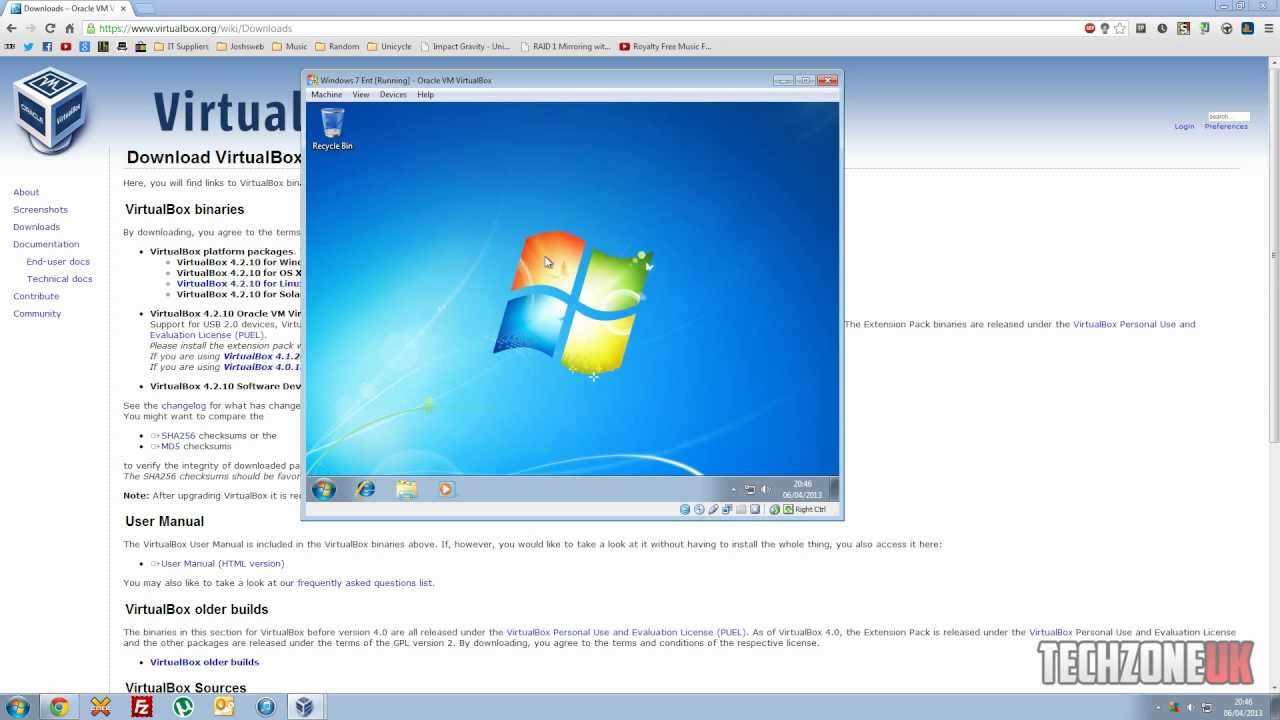This screenshot has height=720, width=1280.
Task: Reload the VirtualBox downloads page
Action: (51, 28)
